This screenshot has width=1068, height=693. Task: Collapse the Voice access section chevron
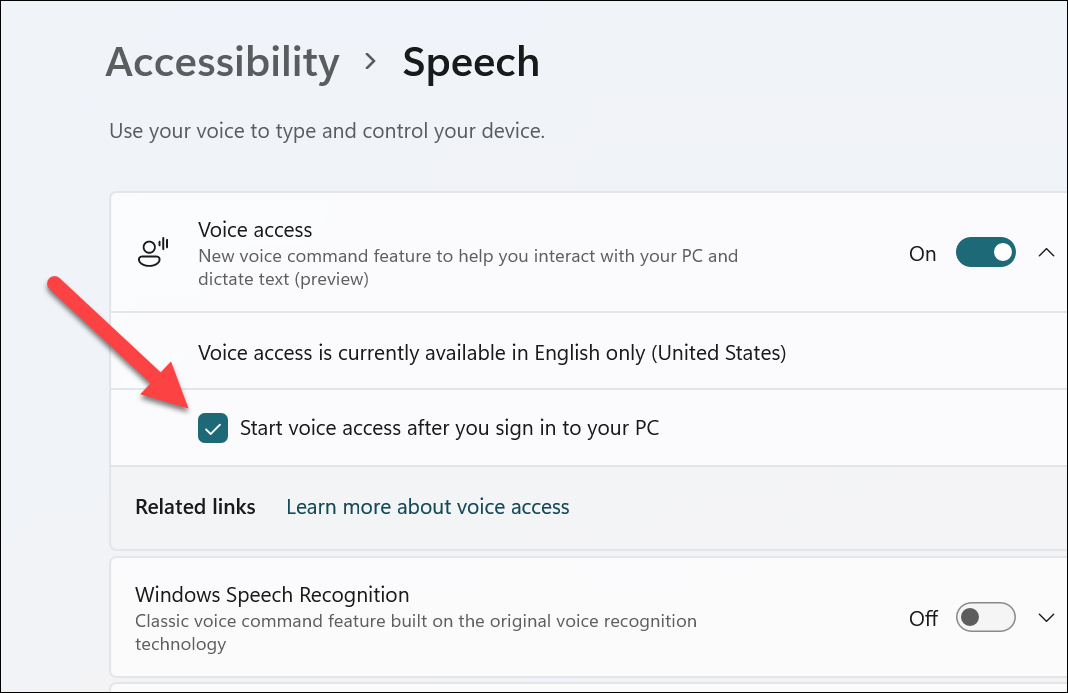[x=1045, y=252]
